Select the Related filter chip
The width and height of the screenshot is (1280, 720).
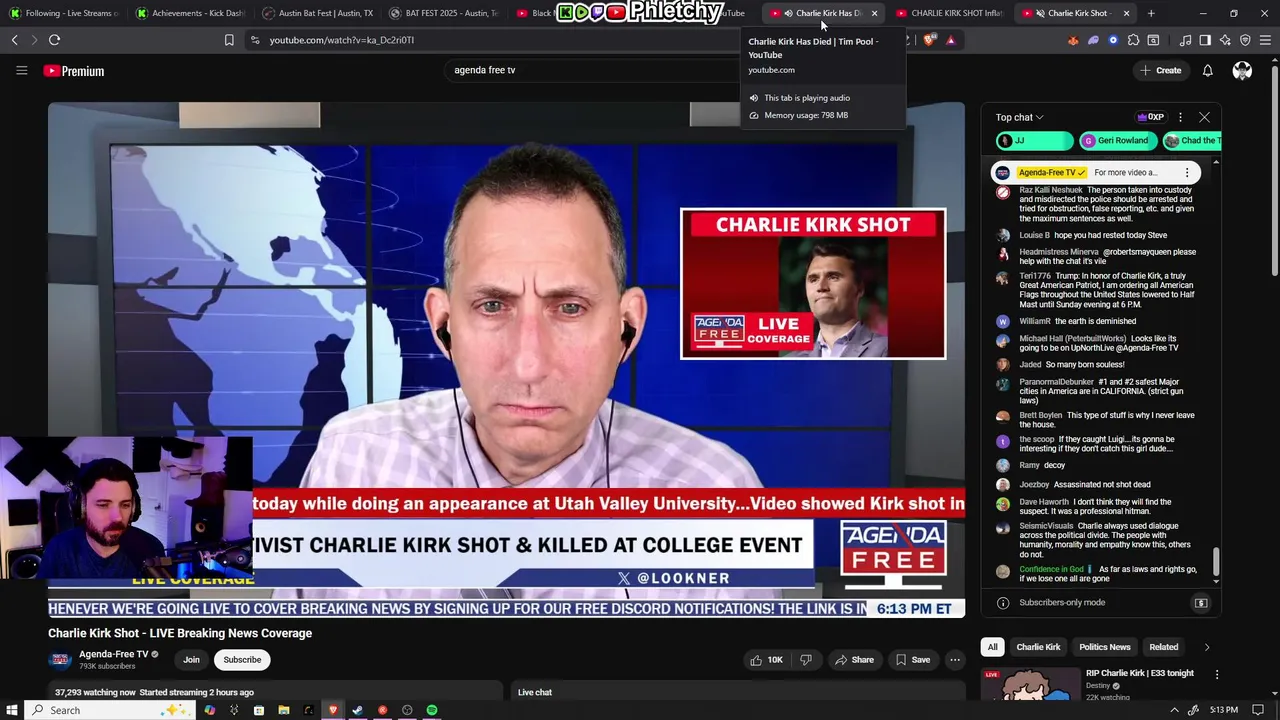1164,647
